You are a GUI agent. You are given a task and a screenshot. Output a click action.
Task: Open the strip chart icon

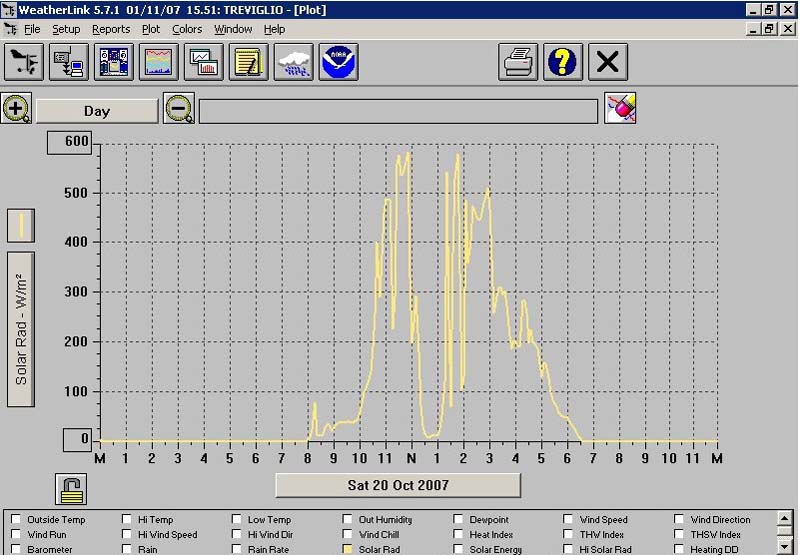click(x=159, y=62)
